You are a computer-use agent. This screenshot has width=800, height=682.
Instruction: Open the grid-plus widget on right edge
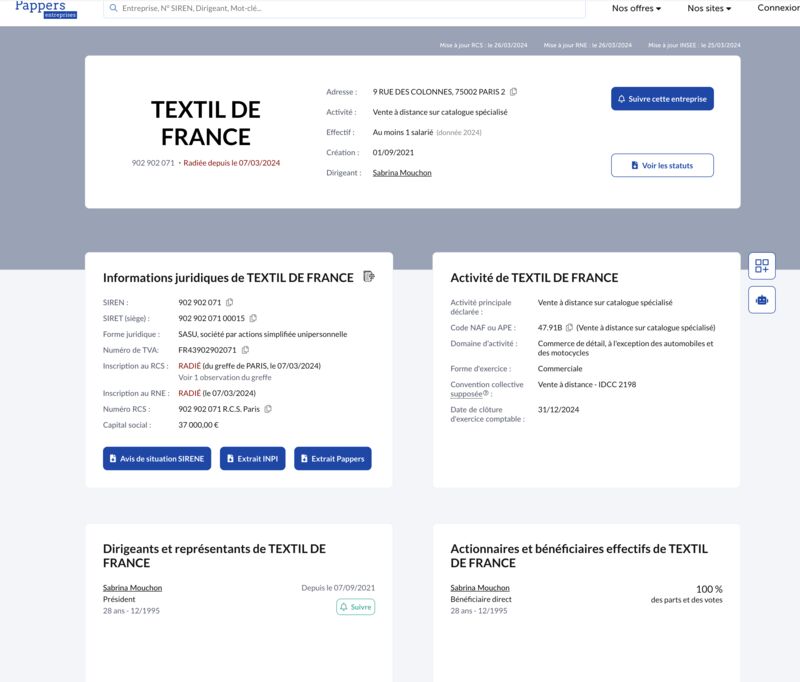click(x=762, y=266)
